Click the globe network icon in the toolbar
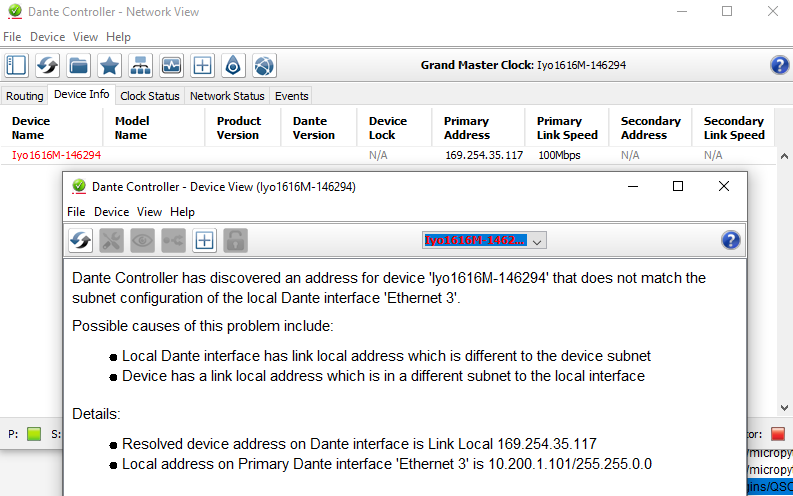The image size is (793, 496). pyautogui.click(x=264, y=65)
